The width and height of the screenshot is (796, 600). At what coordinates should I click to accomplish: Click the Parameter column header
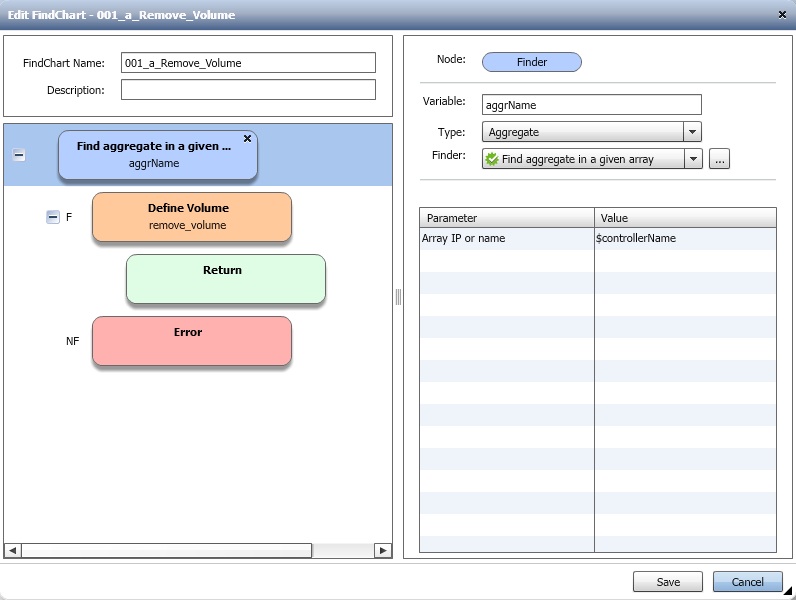[506, 218]
